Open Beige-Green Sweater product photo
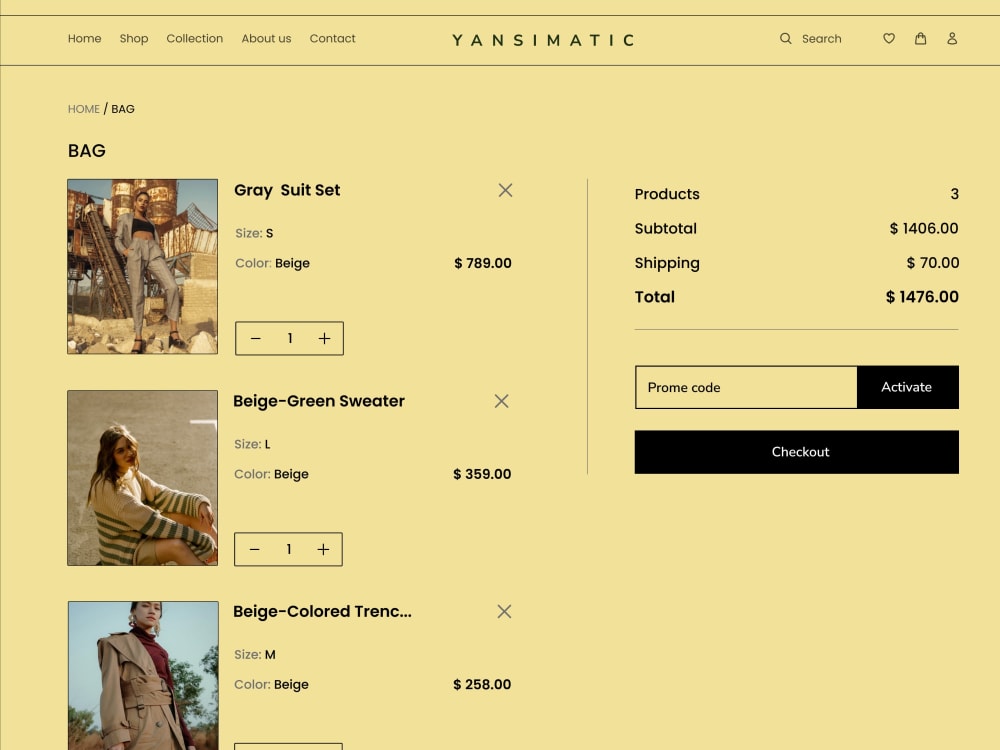Screen dimensions: 1000x750 [142, 478]
